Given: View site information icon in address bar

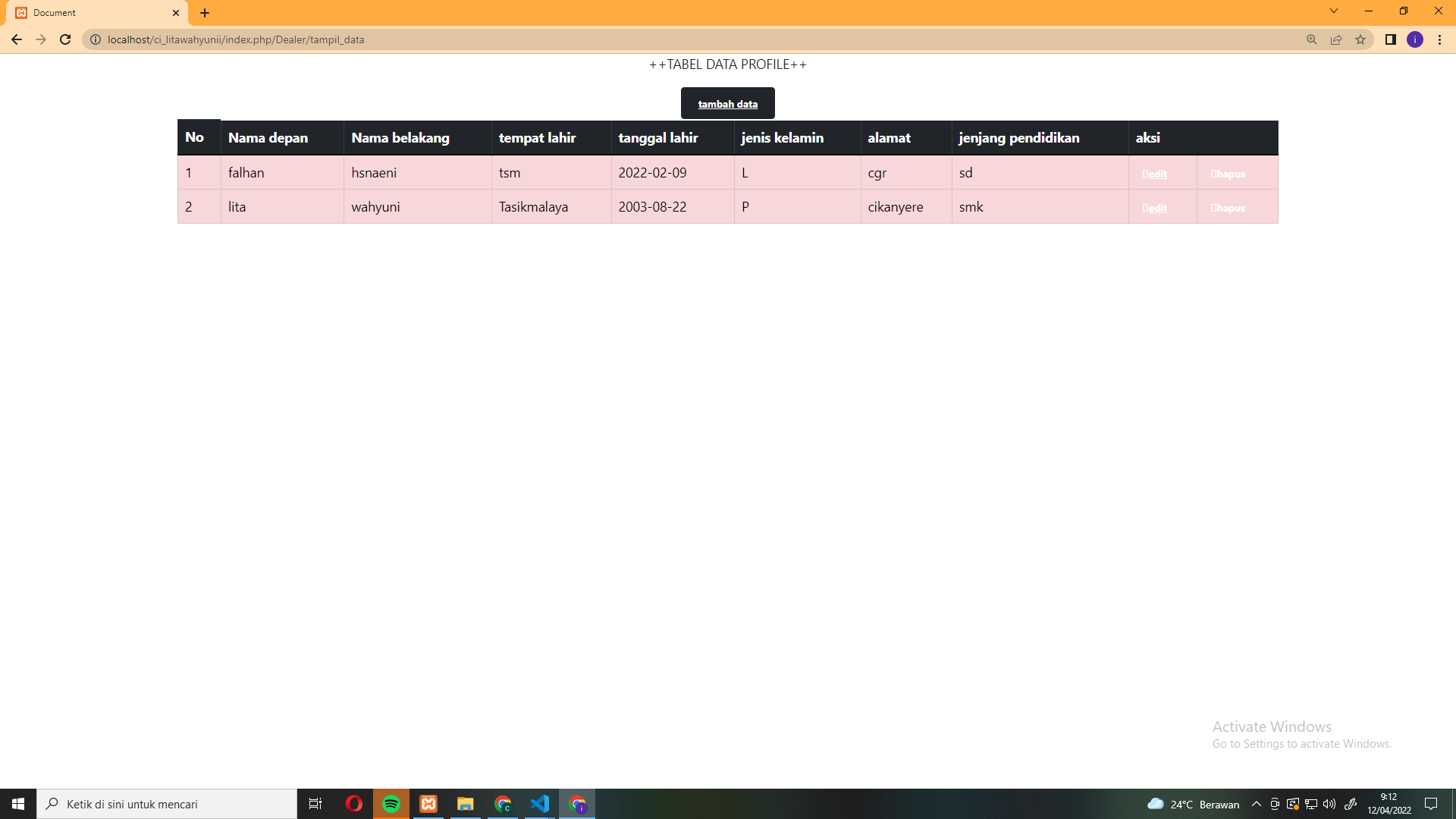Looking at the screenshot, I should click(96, 39).
